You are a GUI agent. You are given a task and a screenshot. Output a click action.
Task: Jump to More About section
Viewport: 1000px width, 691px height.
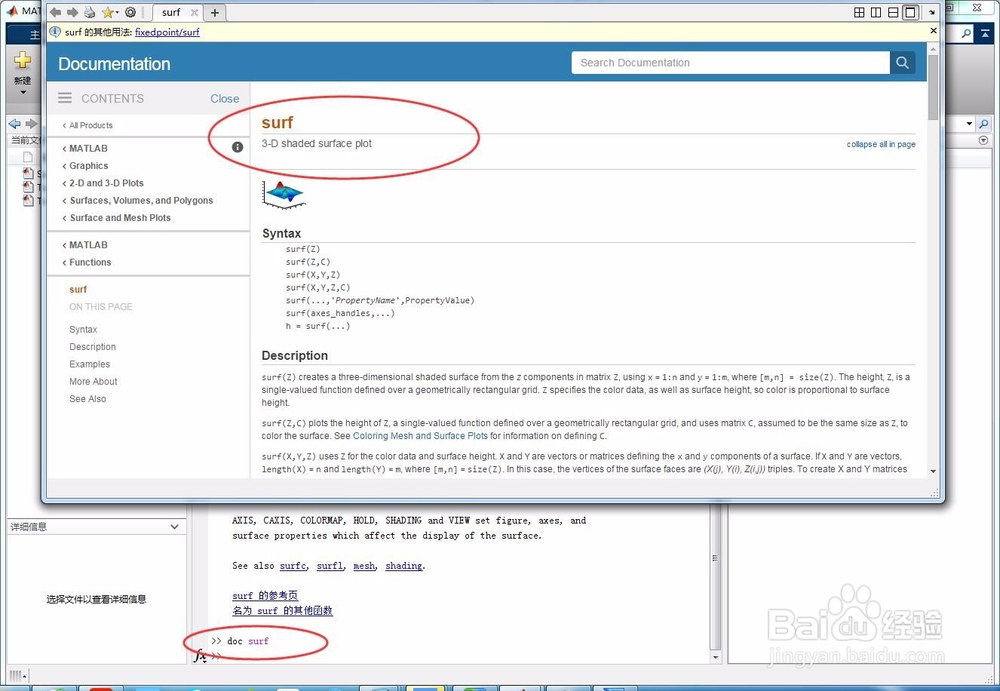pyautogui.click(x=93, y=381)
